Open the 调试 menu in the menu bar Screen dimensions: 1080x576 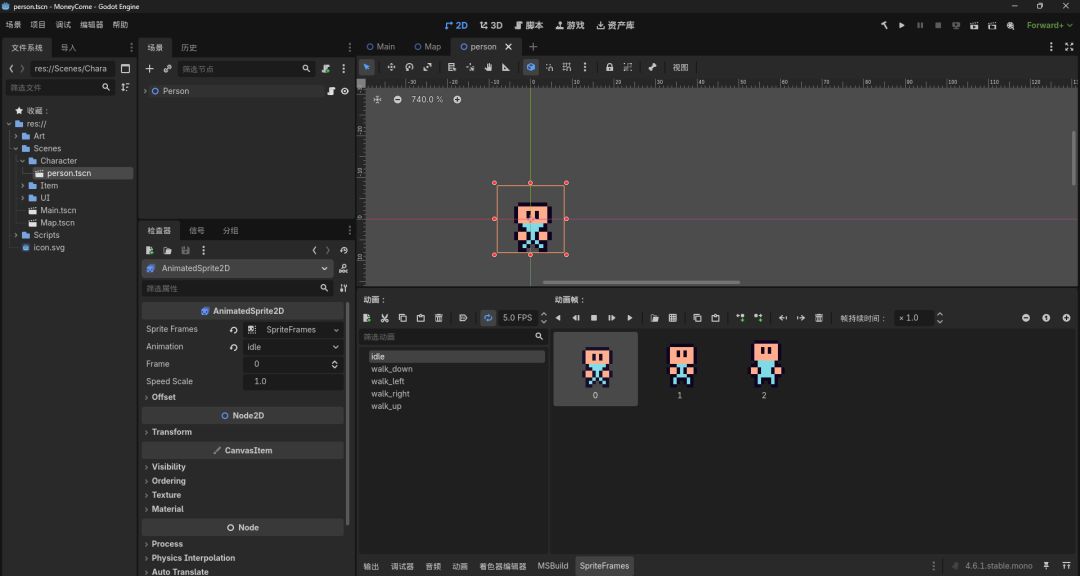63,25
